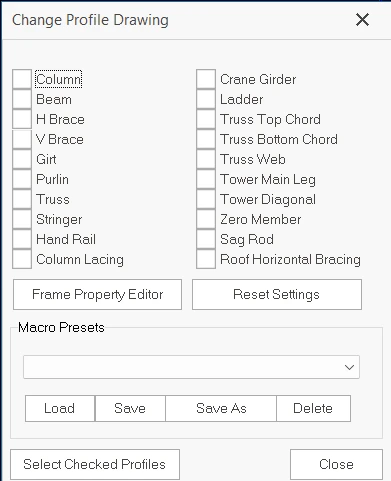Enable the Tower Main Leg checkbox
This screenshot has height=481, width=391.
tap(206, 179)
